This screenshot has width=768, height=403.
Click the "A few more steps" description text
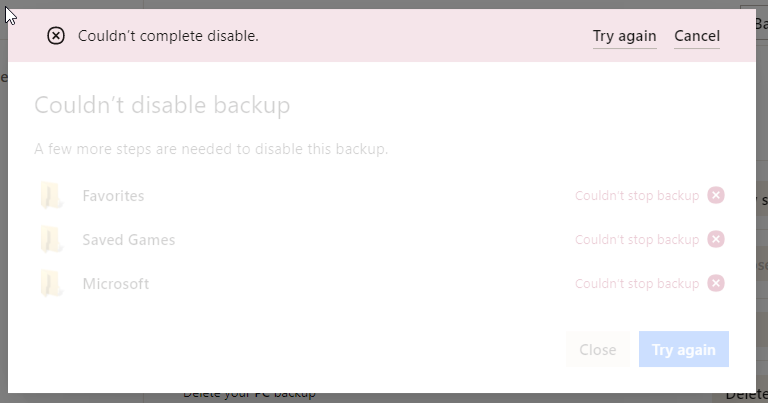pos(210,150)
